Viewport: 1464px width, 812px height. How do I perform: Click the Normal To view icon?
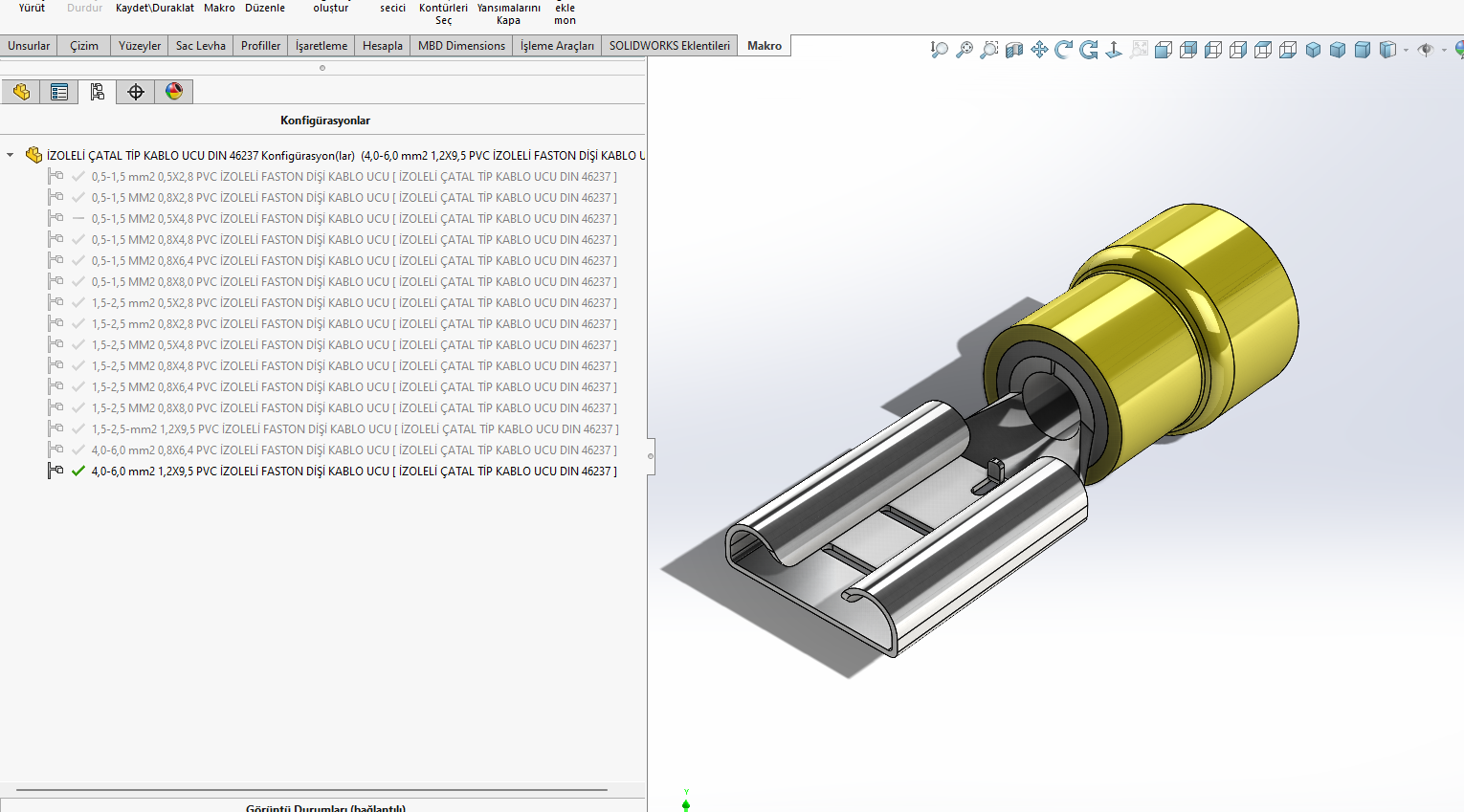[x=1114, y=50]
